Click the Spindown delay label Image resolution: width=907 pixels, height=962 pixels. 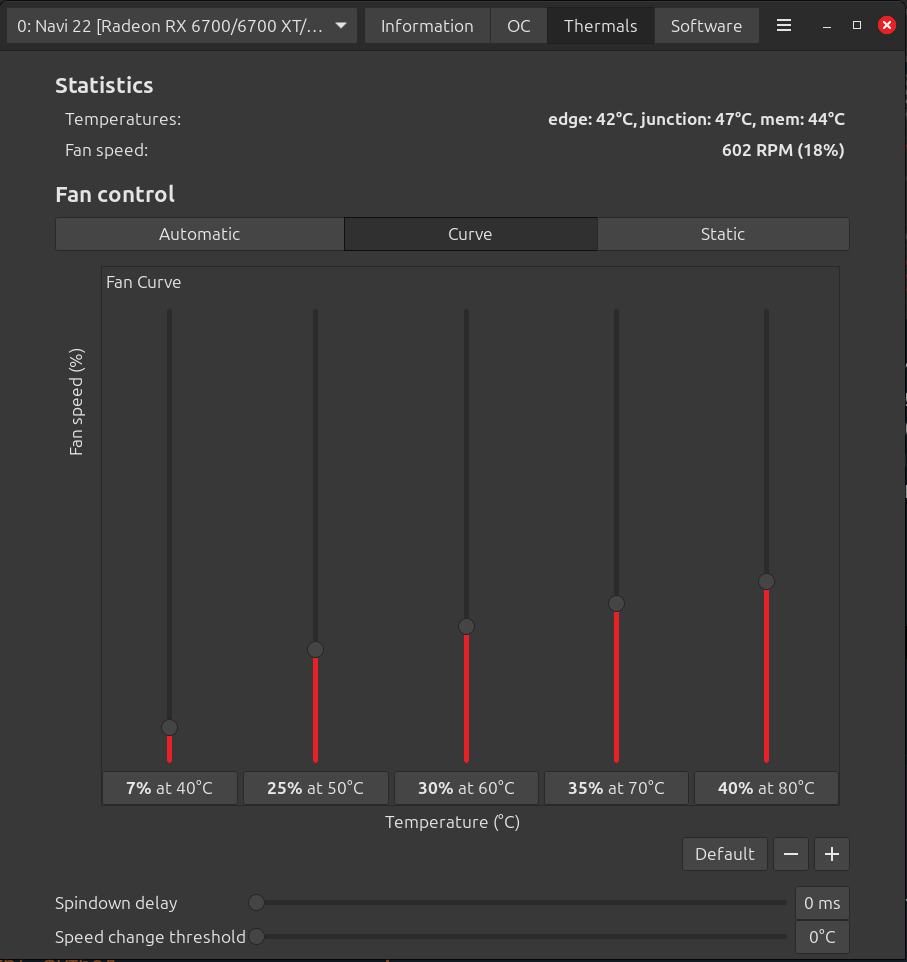tap(116, 903)
